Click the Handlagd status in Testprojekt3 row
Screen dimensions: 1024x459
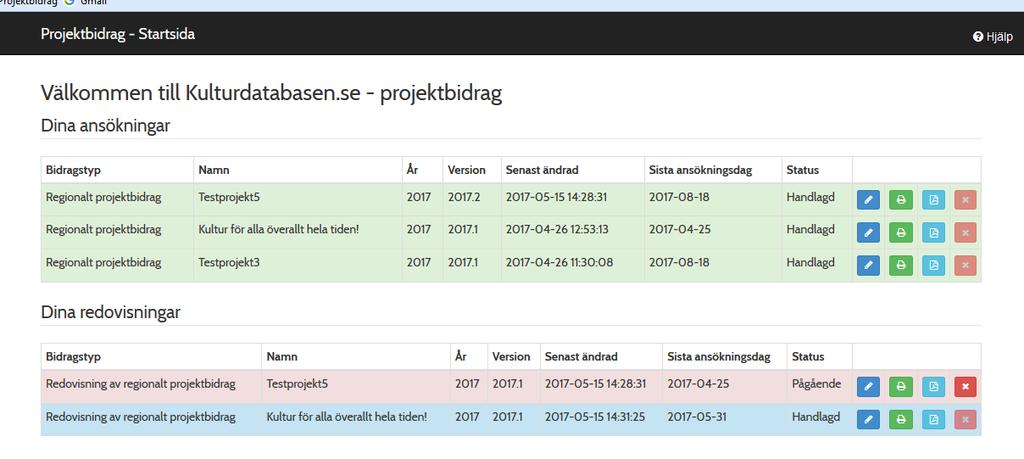click(x=810, y=262)
